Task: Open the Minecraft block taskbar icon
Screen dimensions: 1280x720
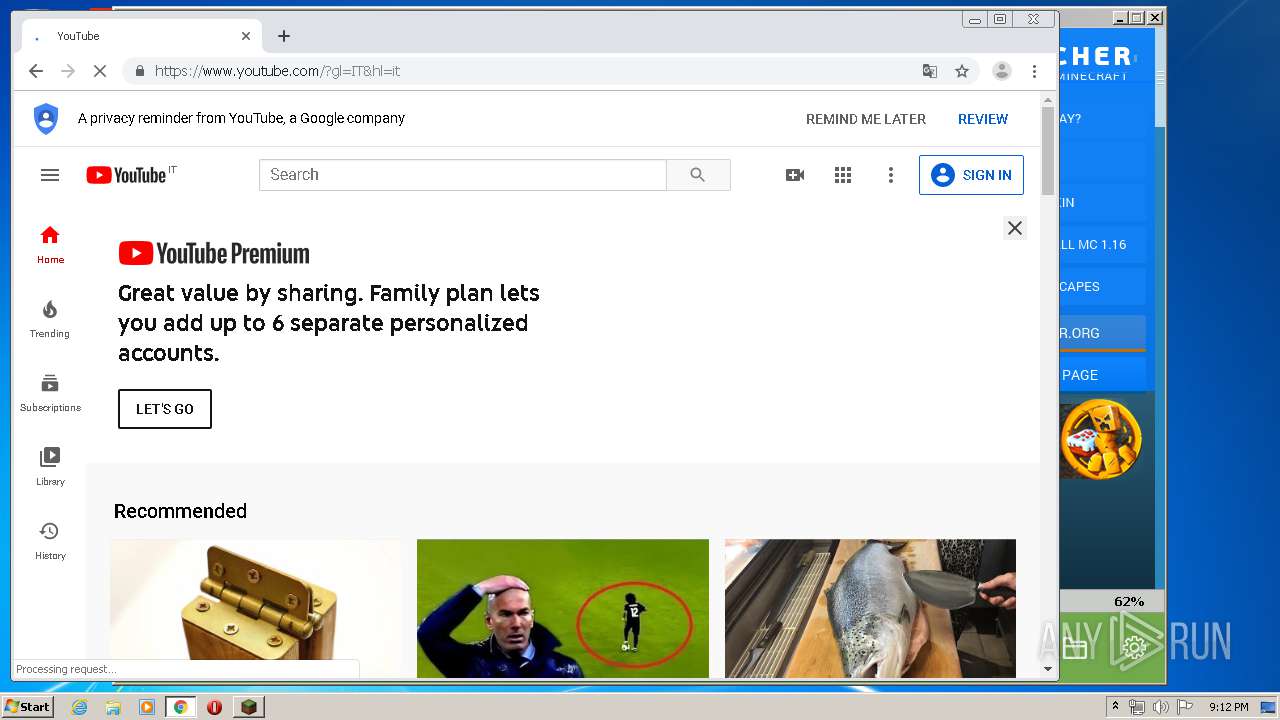Action: [248, 707]
